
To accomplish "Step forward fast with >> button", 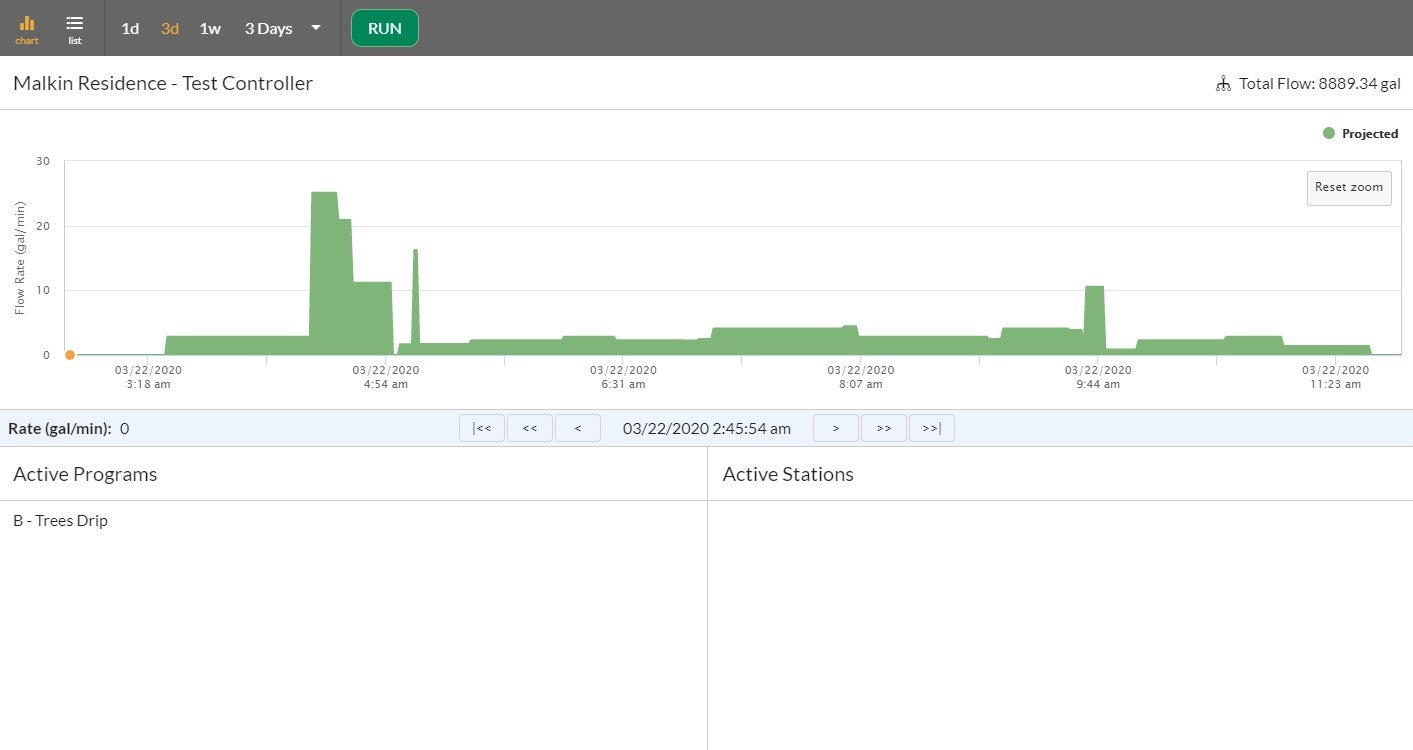I will tap(884, 428).
